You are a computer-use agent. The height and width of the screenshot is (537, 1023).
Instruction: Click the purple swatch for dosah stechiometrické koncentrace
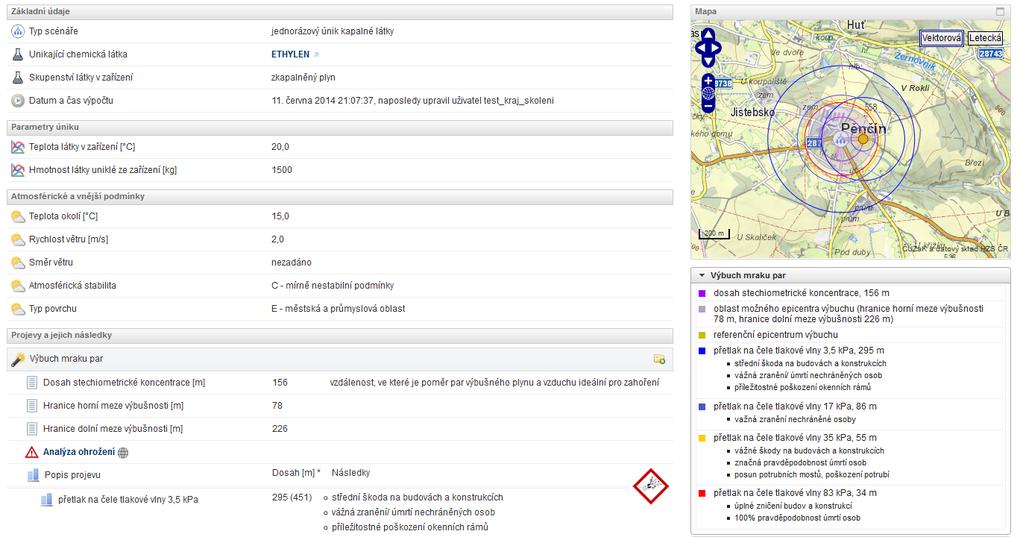pyautogui.click(x=702, y=294)
